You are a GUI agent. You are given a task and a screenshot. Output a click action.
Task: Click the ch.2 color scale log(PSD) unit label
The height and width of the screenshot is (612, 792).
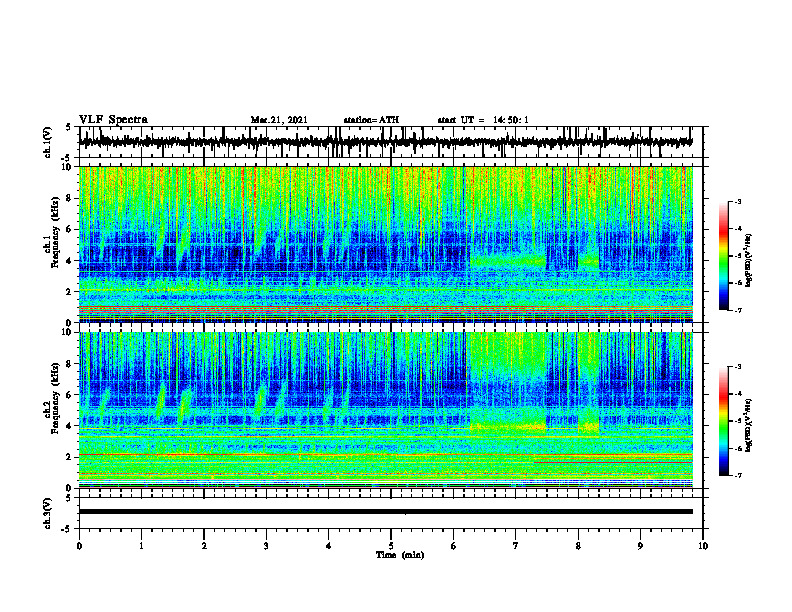coord(749,426)
